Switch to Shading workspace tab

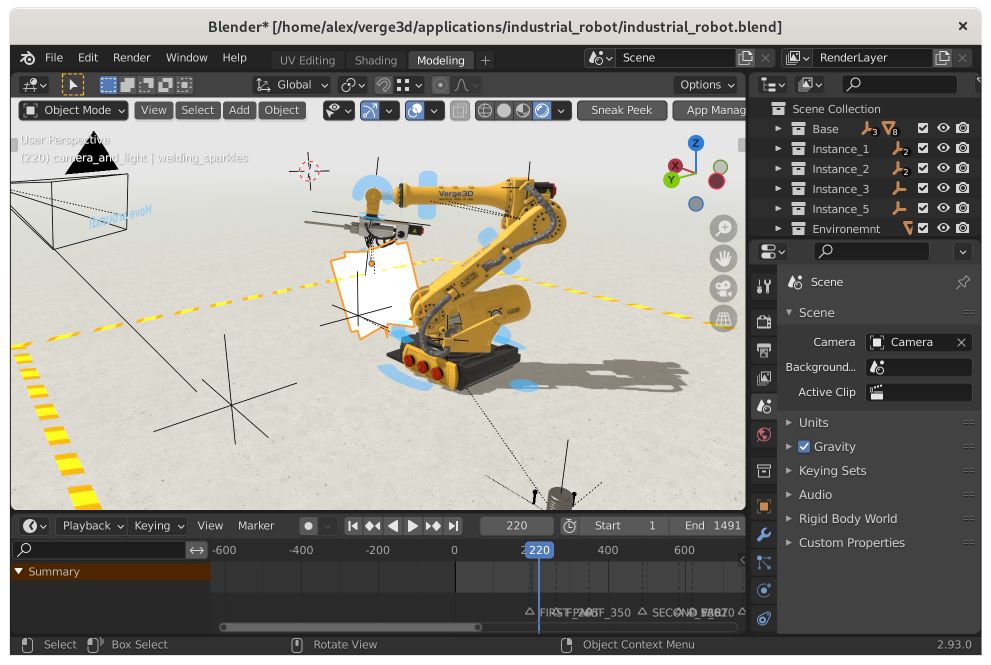click(375, 61)
